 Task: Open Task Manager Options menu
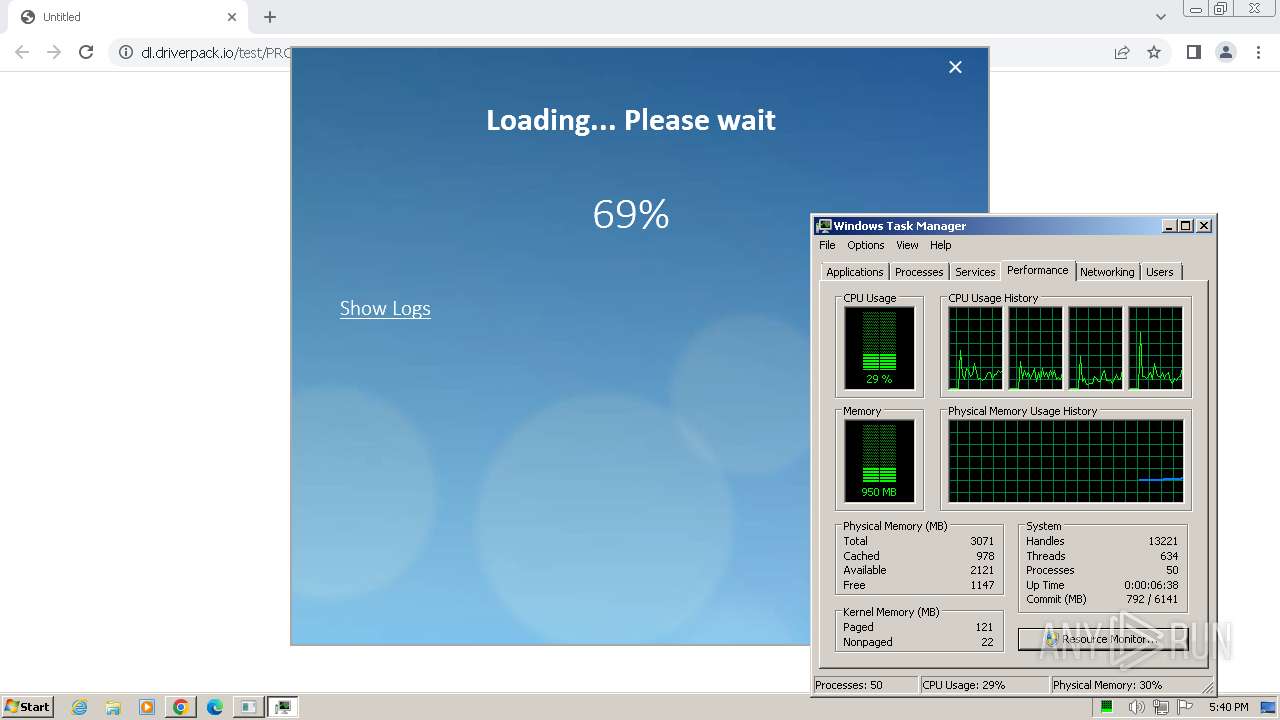click(x=866, y=245)
